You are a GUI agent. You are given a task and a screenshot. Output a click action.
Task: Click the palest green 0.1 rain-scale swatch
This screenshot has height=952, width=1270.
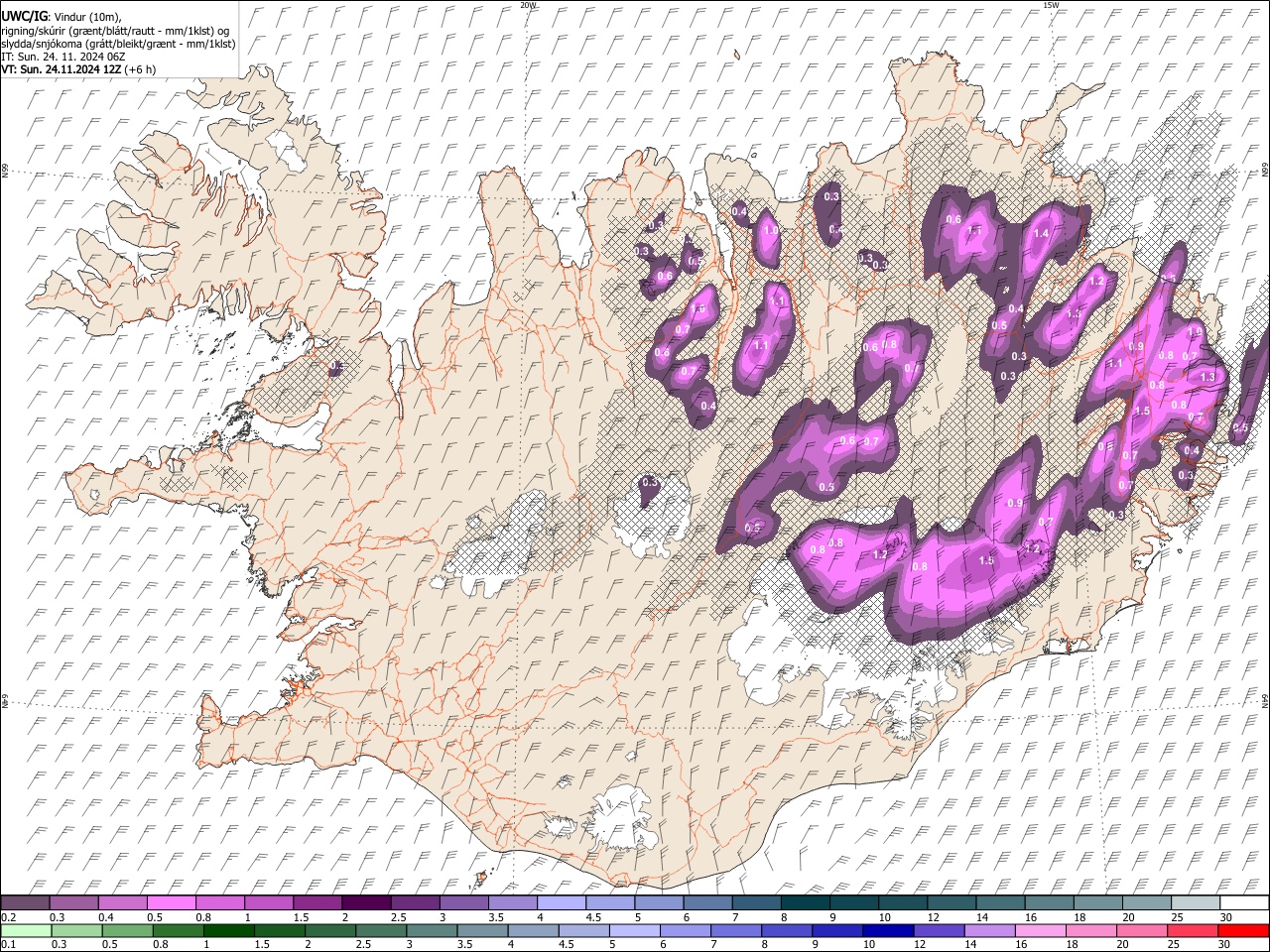[26, 930]
